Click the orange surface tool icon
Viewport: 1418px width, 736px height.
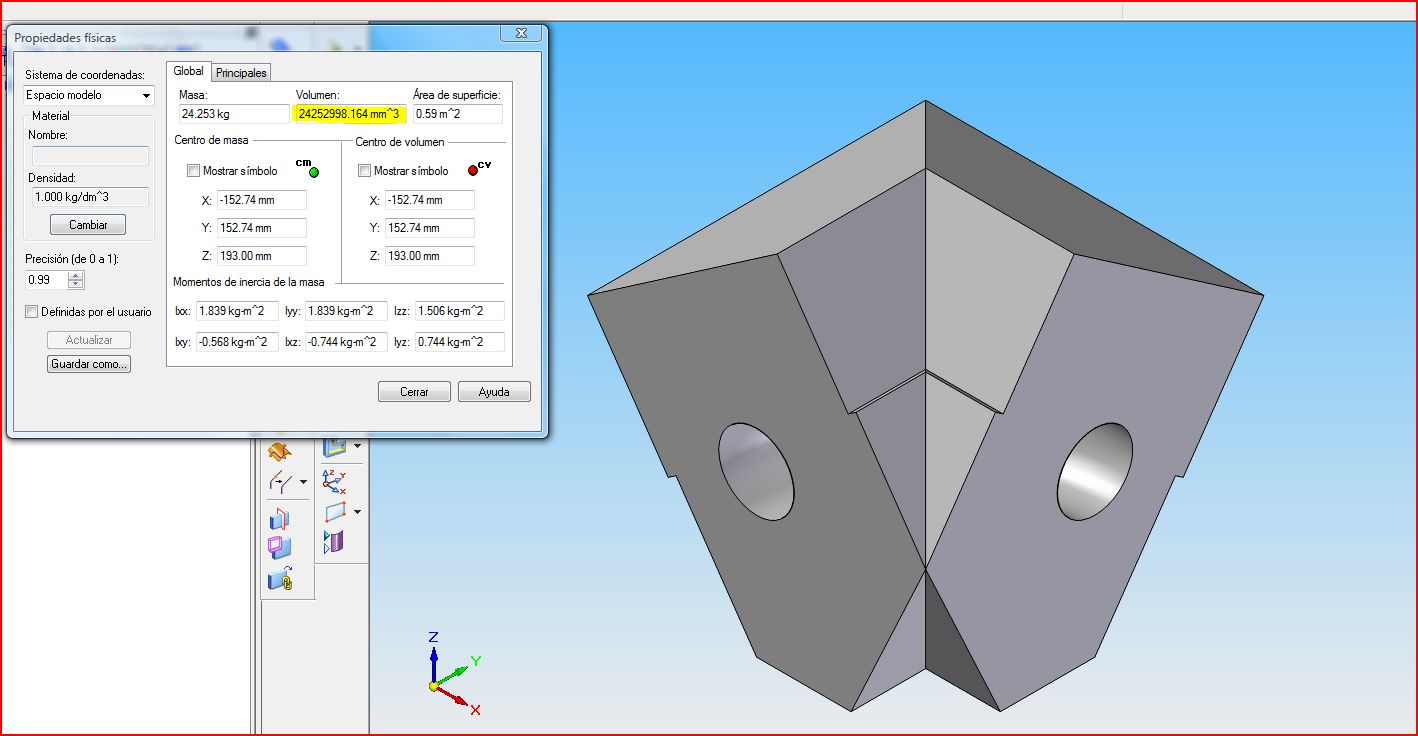point(280,451)
